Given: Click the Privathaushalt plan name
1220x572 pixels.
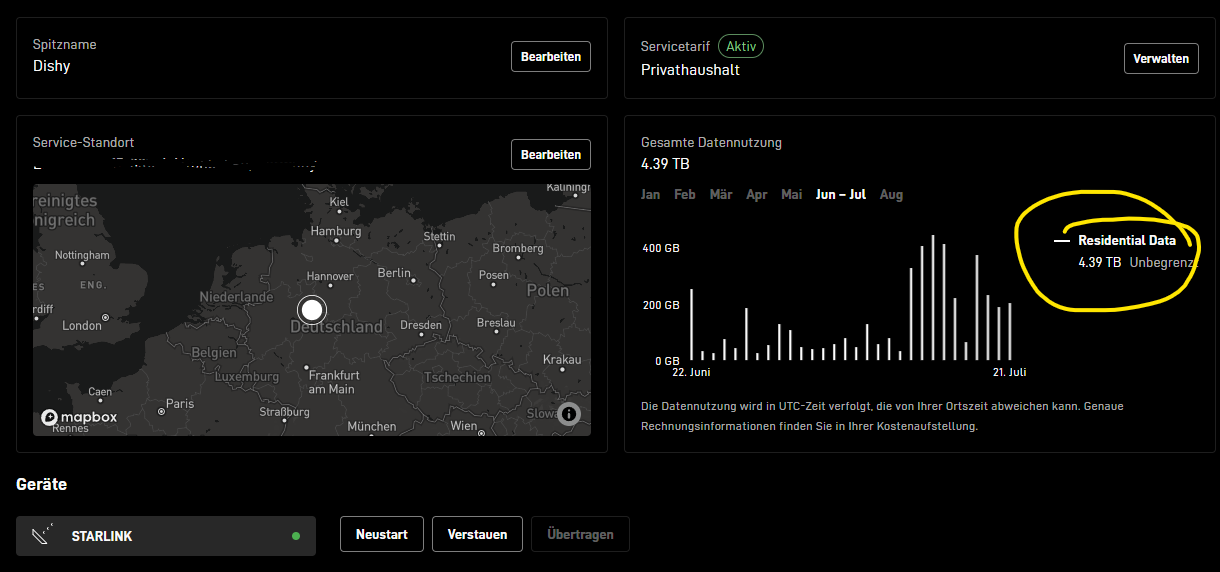Looking at the screenshot, I should tap(690, 70).
